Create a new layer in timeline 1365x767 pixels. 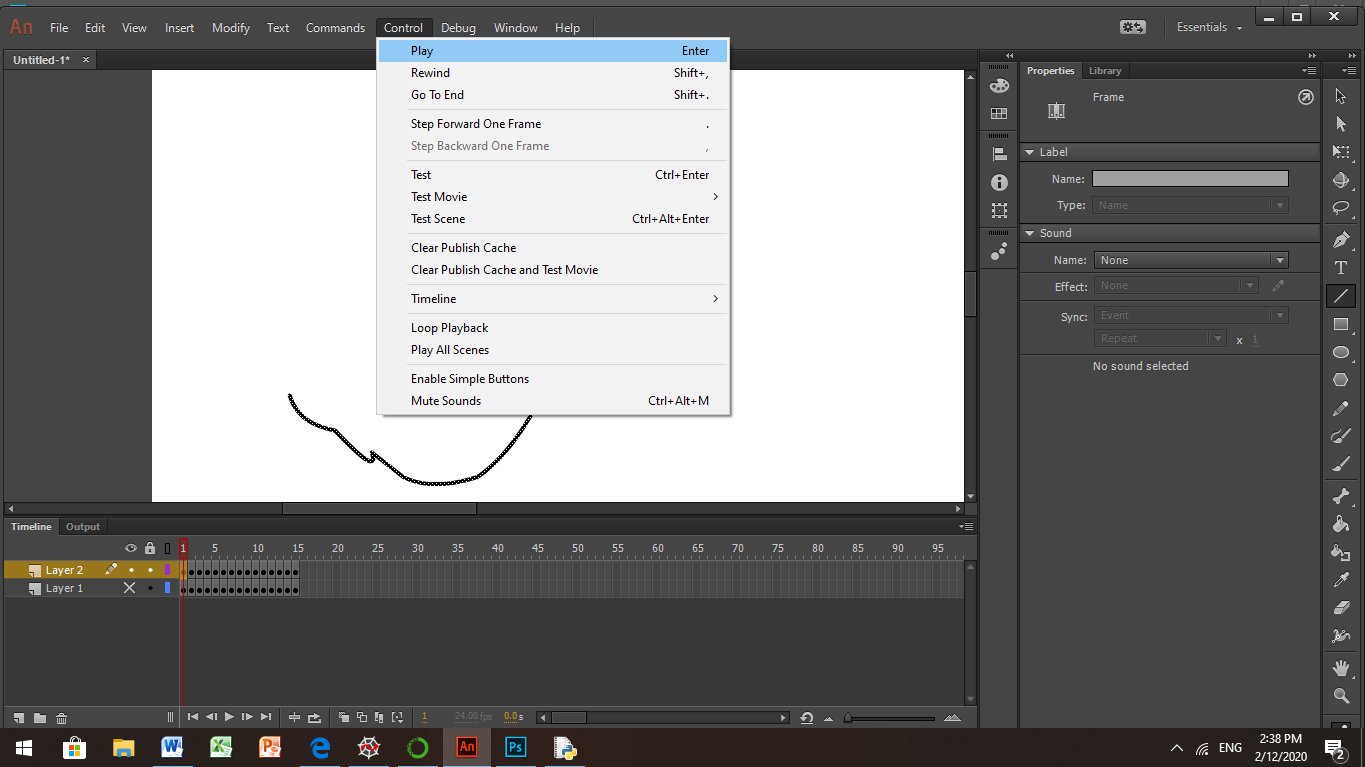(x=19, y=718)
